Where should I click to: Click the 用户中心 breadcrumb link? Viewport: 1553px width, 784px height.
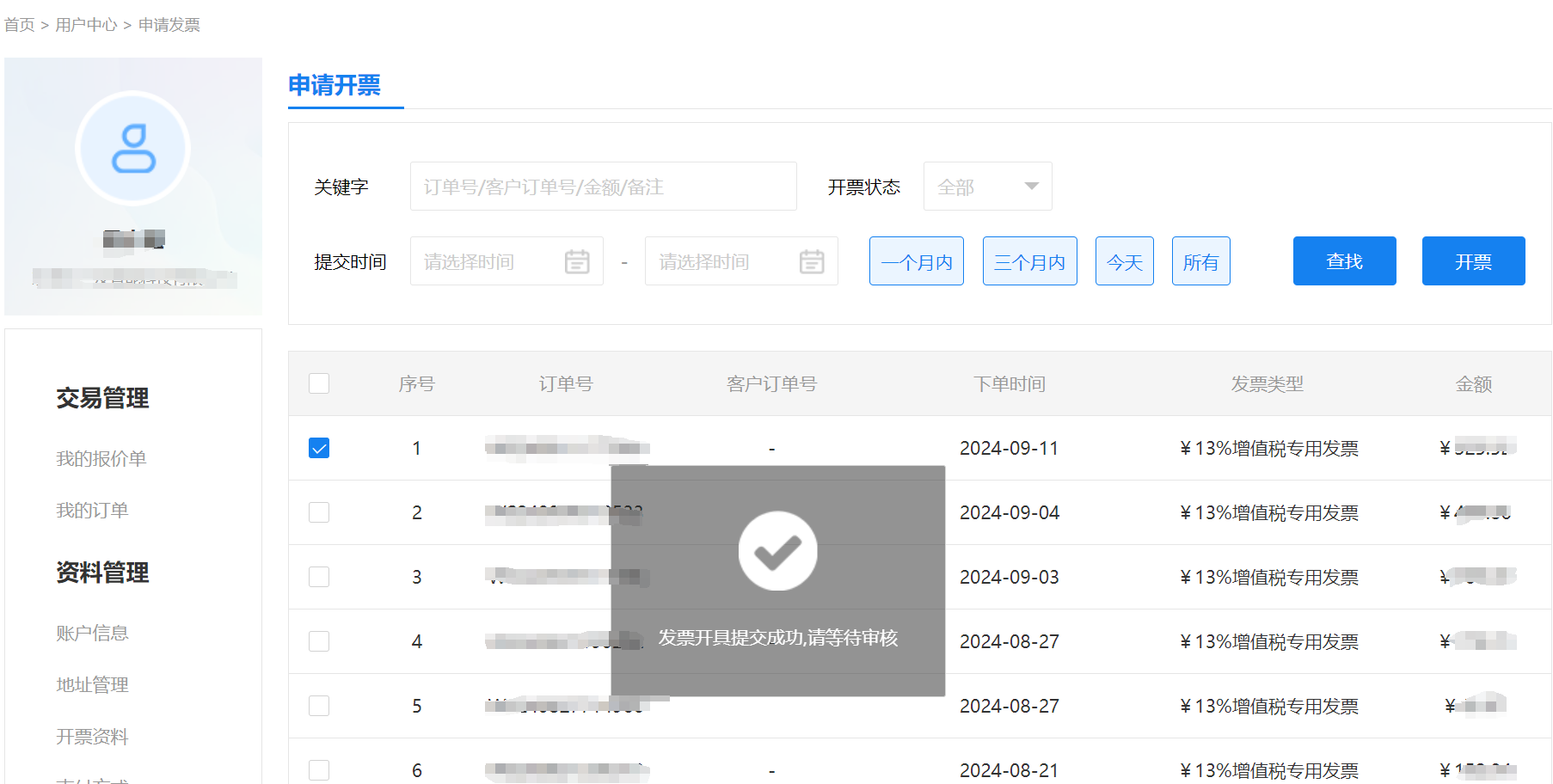pyautogui.click(x=86, y=25)
